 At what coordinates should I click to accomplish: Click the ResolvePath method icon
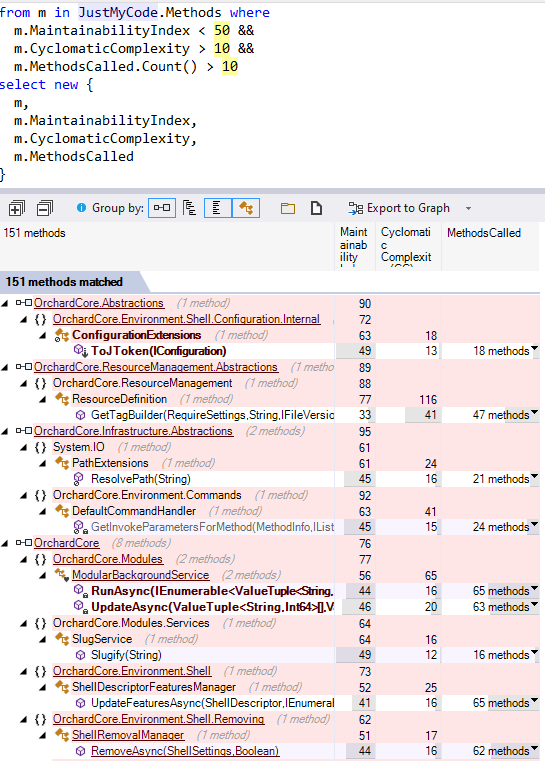pos(79,479)
